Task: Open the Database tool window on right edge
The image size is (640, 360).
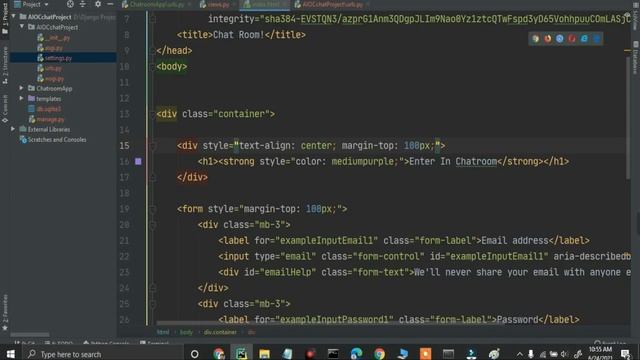Action: pyautogui.click(x=636, y=57)
